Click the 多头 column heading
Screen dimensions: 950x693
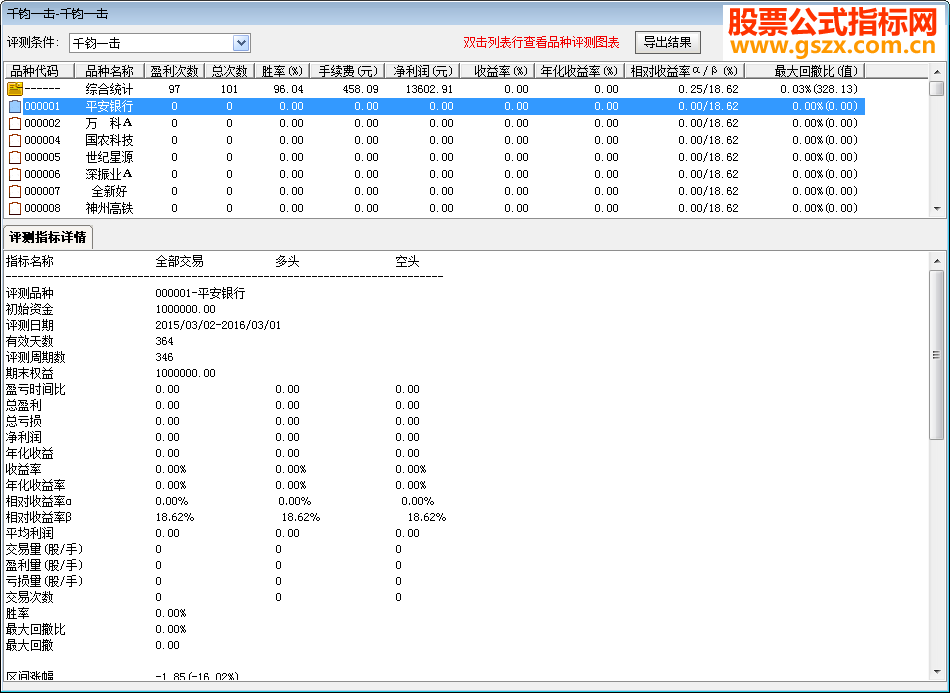tap(287, 262)
